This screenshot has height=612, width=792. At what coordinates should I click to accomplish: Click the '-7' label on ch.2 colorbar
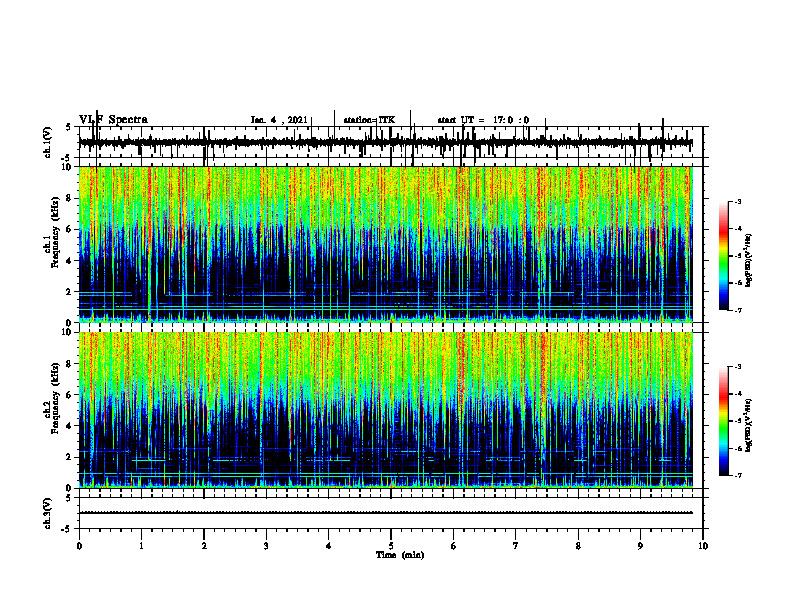coord(738,476)
